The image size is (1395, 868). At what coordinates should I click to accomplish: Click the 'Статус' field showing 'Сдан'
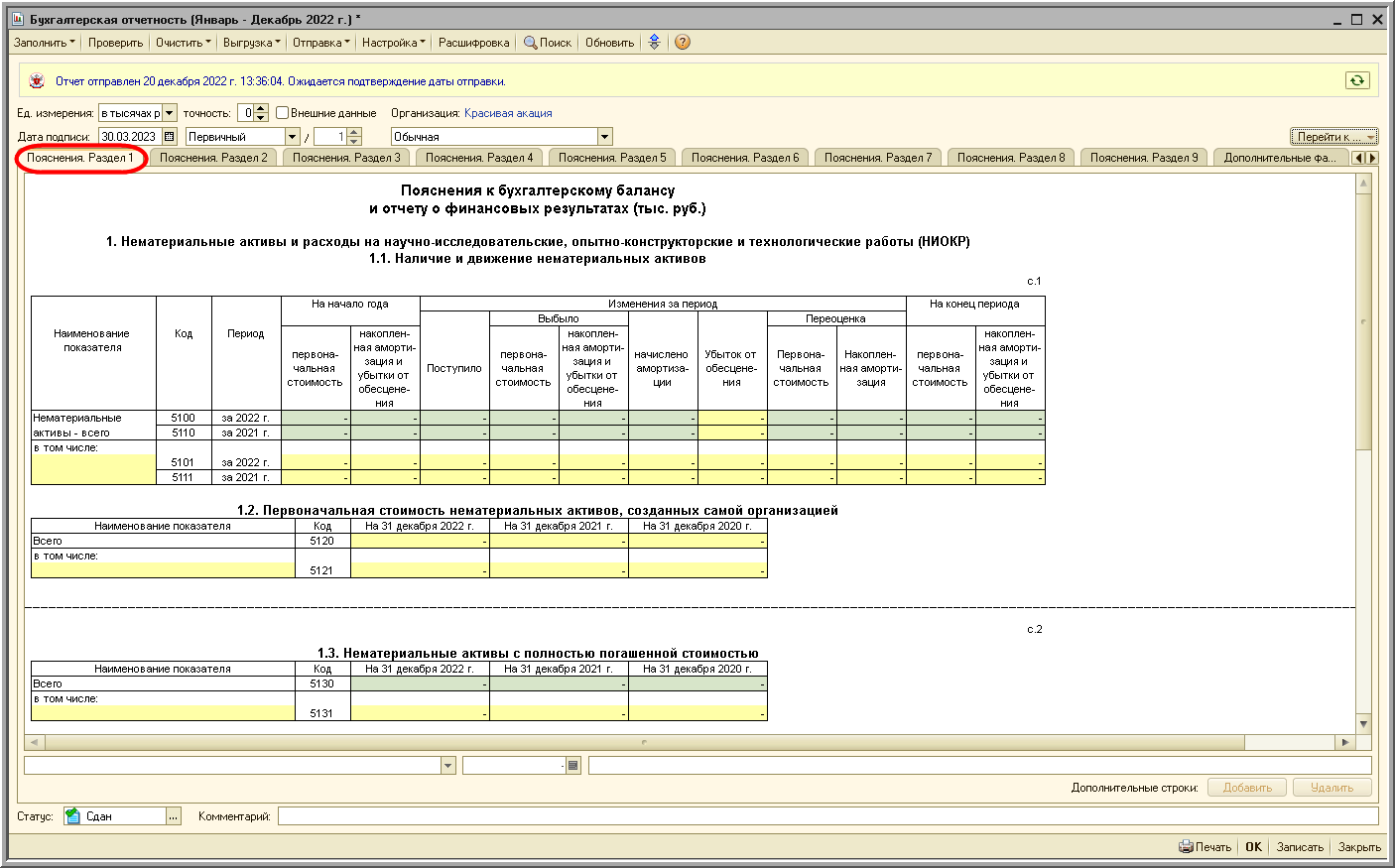(x=114, y=816)
